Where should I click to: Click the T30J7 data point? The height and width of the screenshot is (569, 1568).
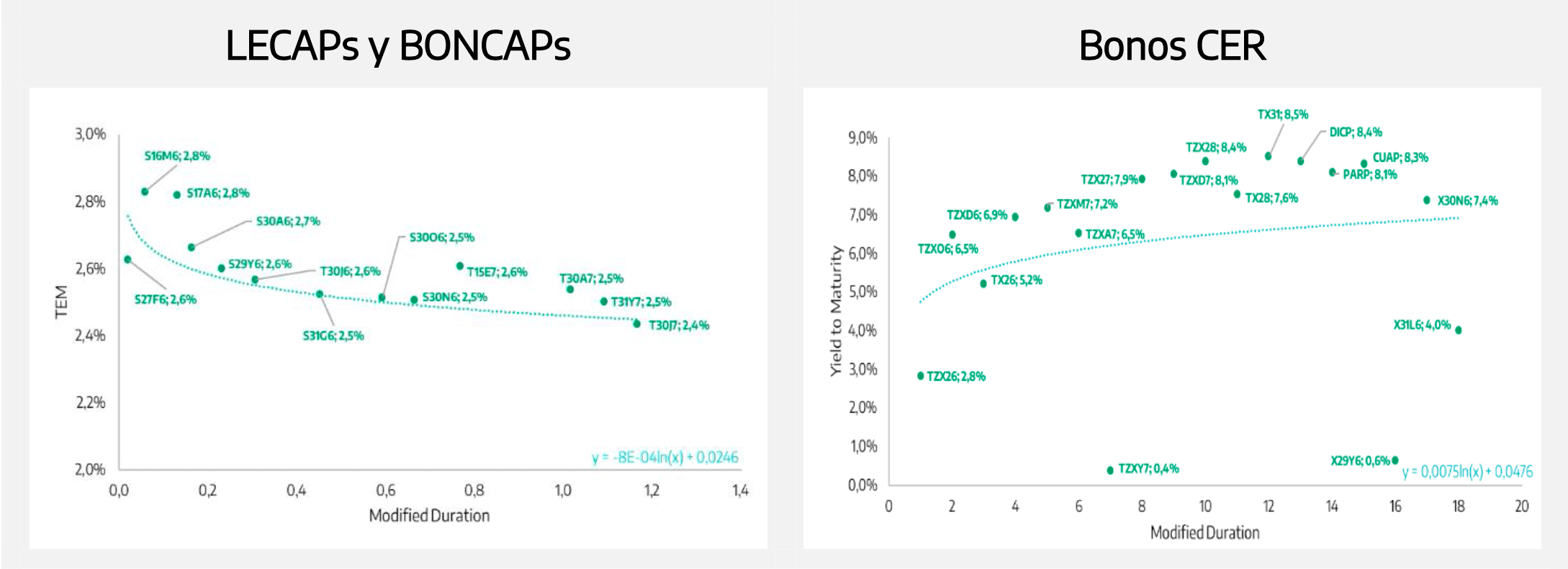tap(637, 324)
